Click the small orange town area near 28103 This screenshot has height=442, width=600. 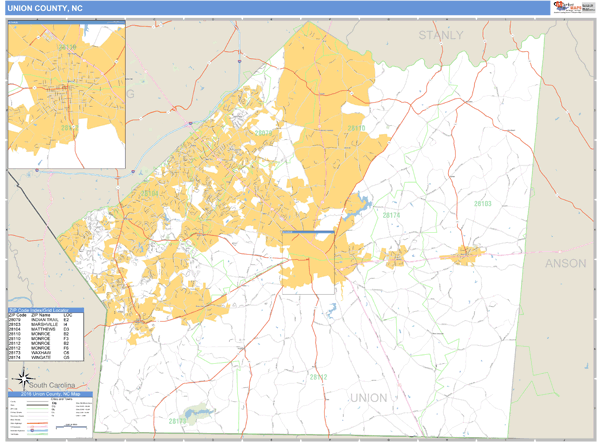[468, 253]
